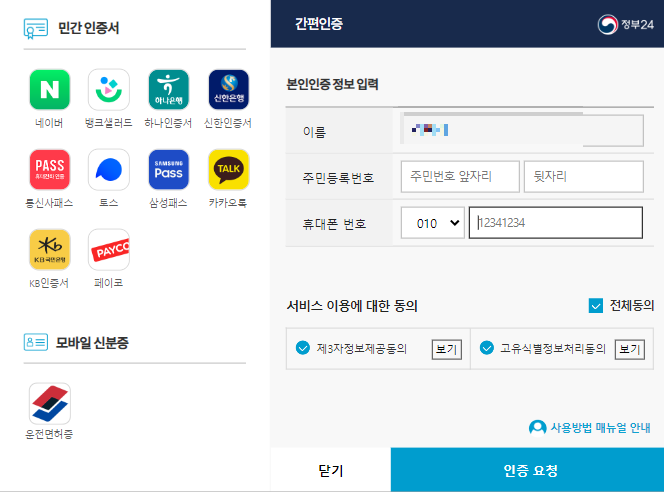Open the 010 phone prefix dropdown
The image size is (664, 492).
coord(433,223)
